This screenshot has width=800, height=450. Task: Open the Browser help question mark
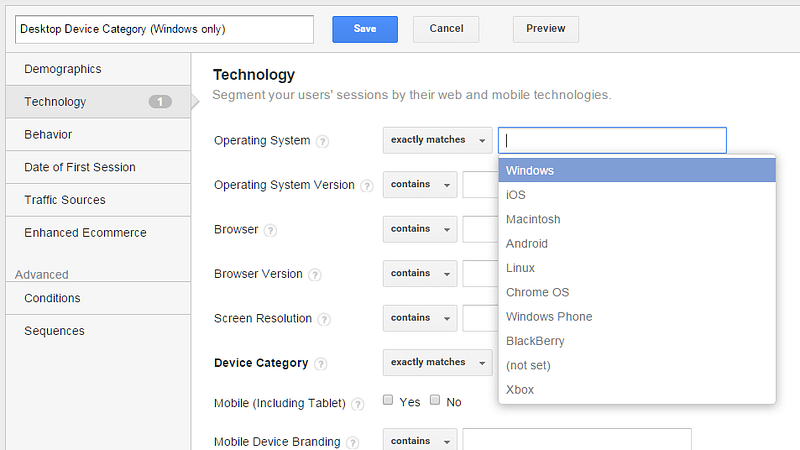[270, 231]
